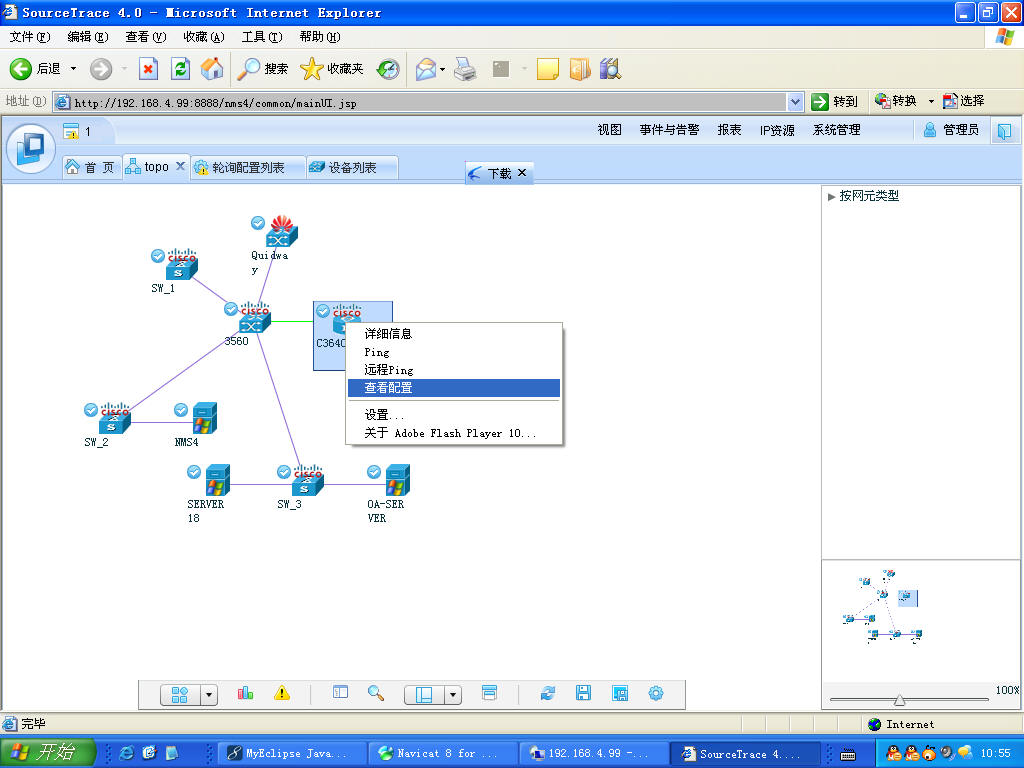
Task: Click the bar chart statistics icon
Action: [x=246, y=693]
